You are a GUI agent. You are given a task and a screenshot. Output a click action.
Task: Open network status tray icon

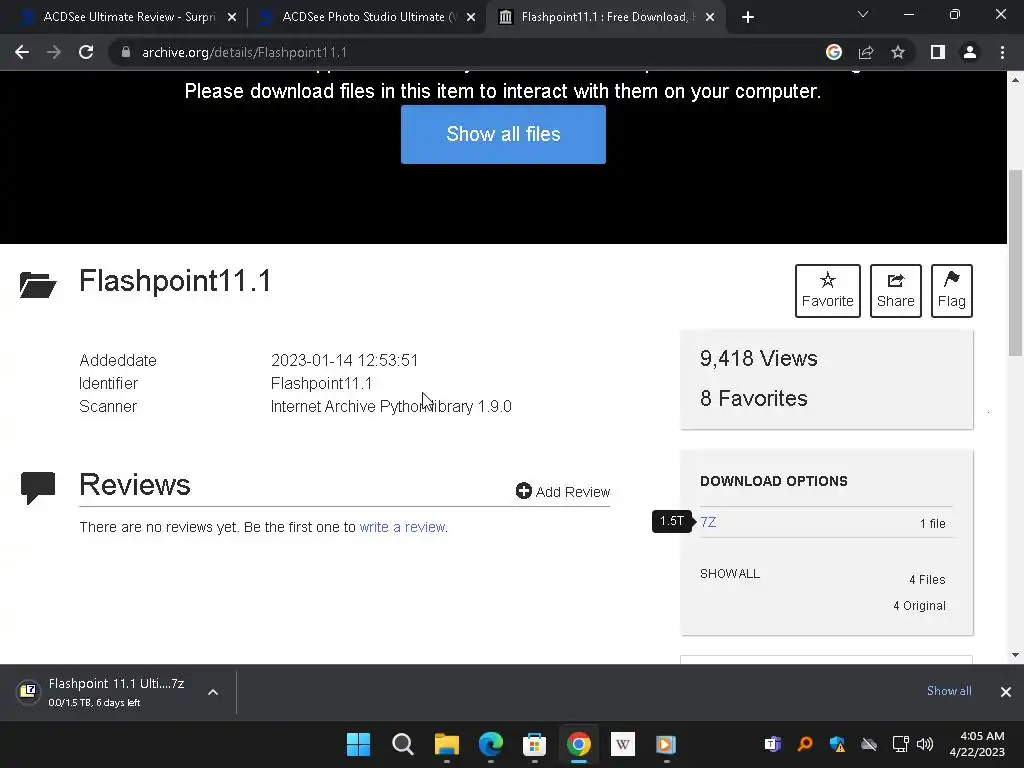pyautogui.click(x=901, y=744)
